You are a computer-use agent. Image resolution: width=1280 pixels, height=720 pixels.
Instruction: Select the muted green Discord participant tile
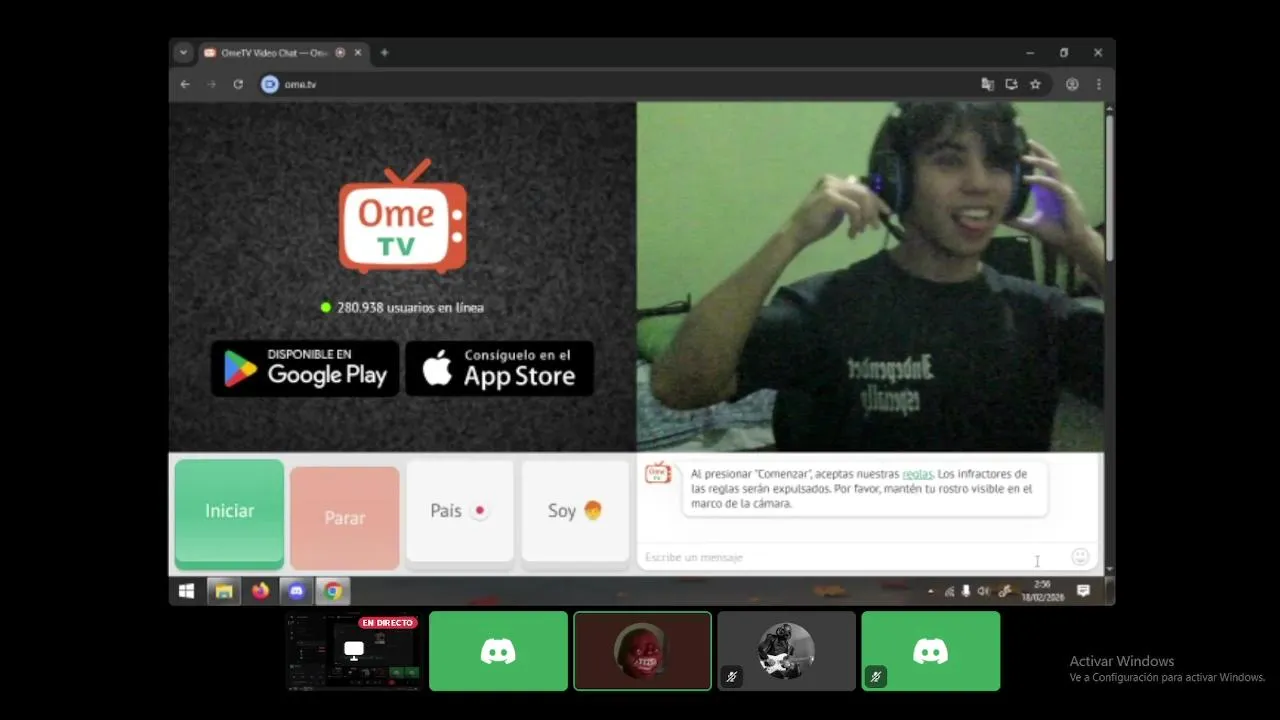pos(930,651)
